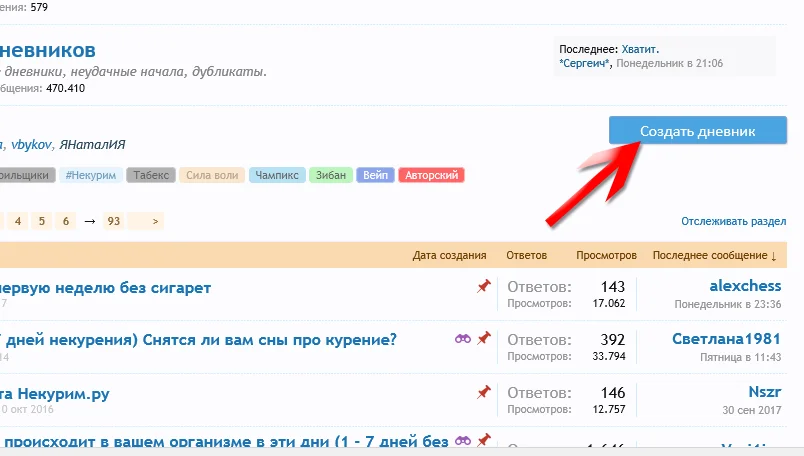Click reply count '392'
Viewport: 804px width, 456px height.
(613, 340)
